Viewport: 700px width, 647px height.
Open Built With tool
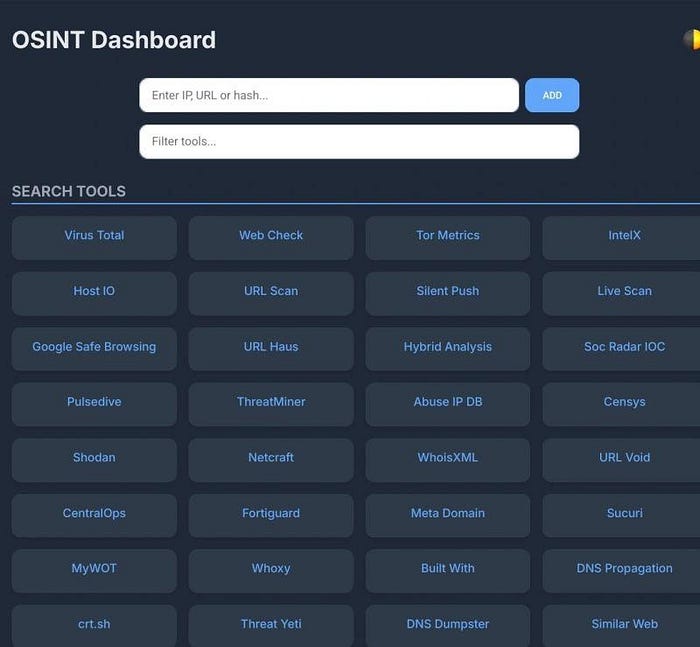(448, 571)
